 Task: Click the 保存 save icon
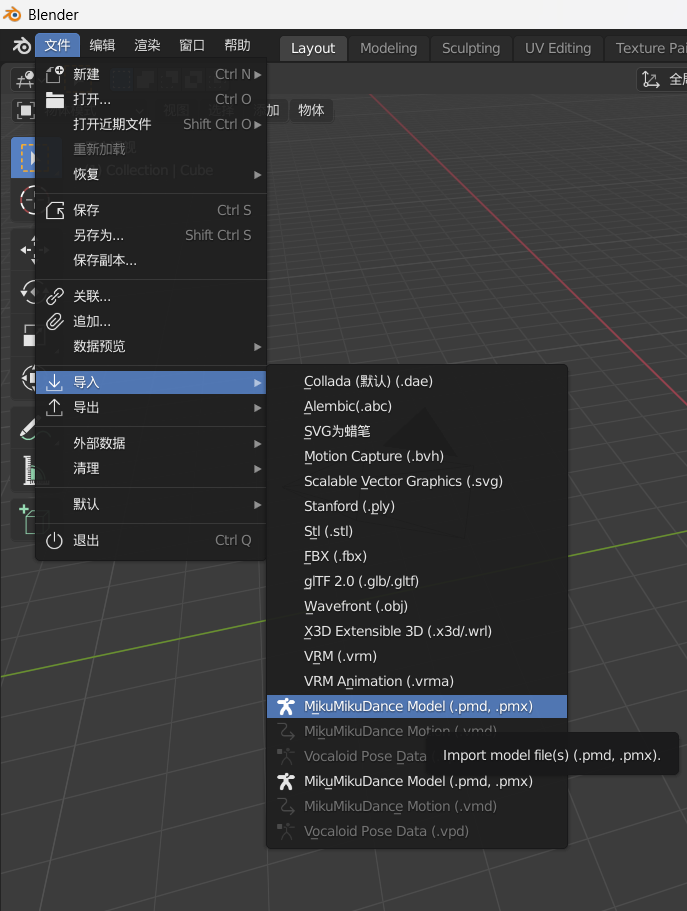point(55,210)
